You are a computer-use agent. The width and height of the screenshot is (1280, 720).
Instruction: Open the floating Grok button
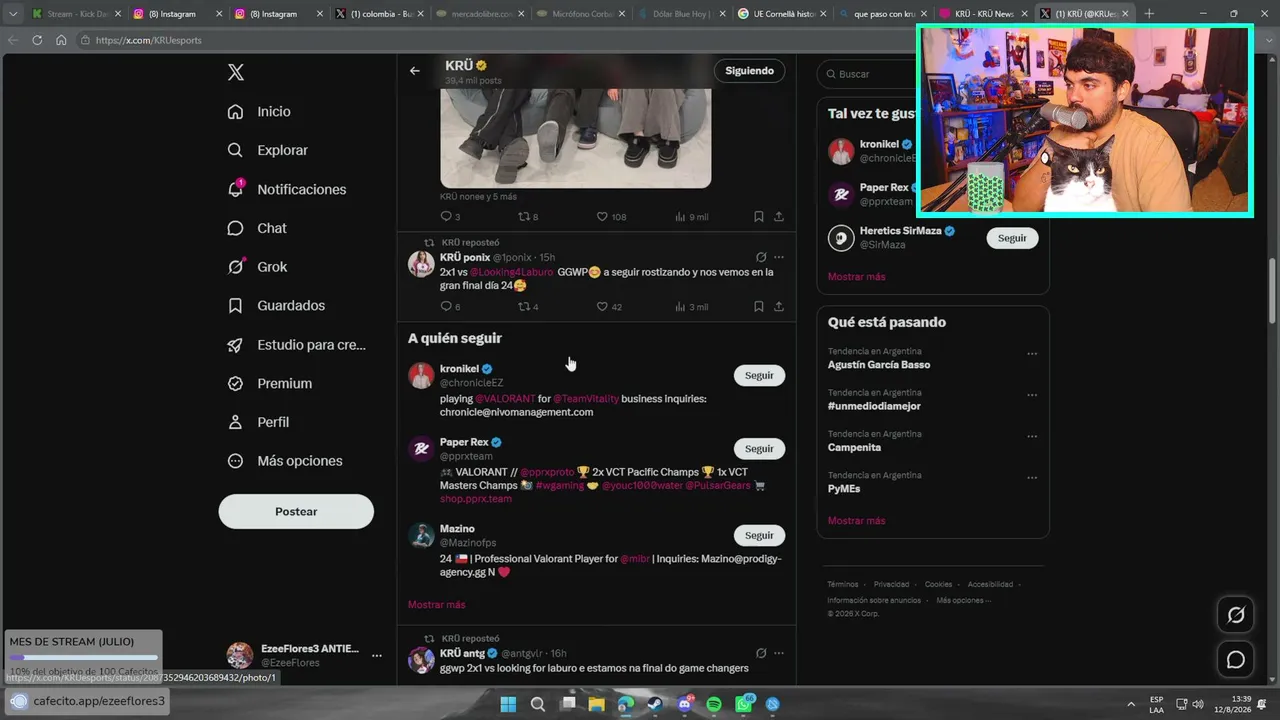[1236, 615]
